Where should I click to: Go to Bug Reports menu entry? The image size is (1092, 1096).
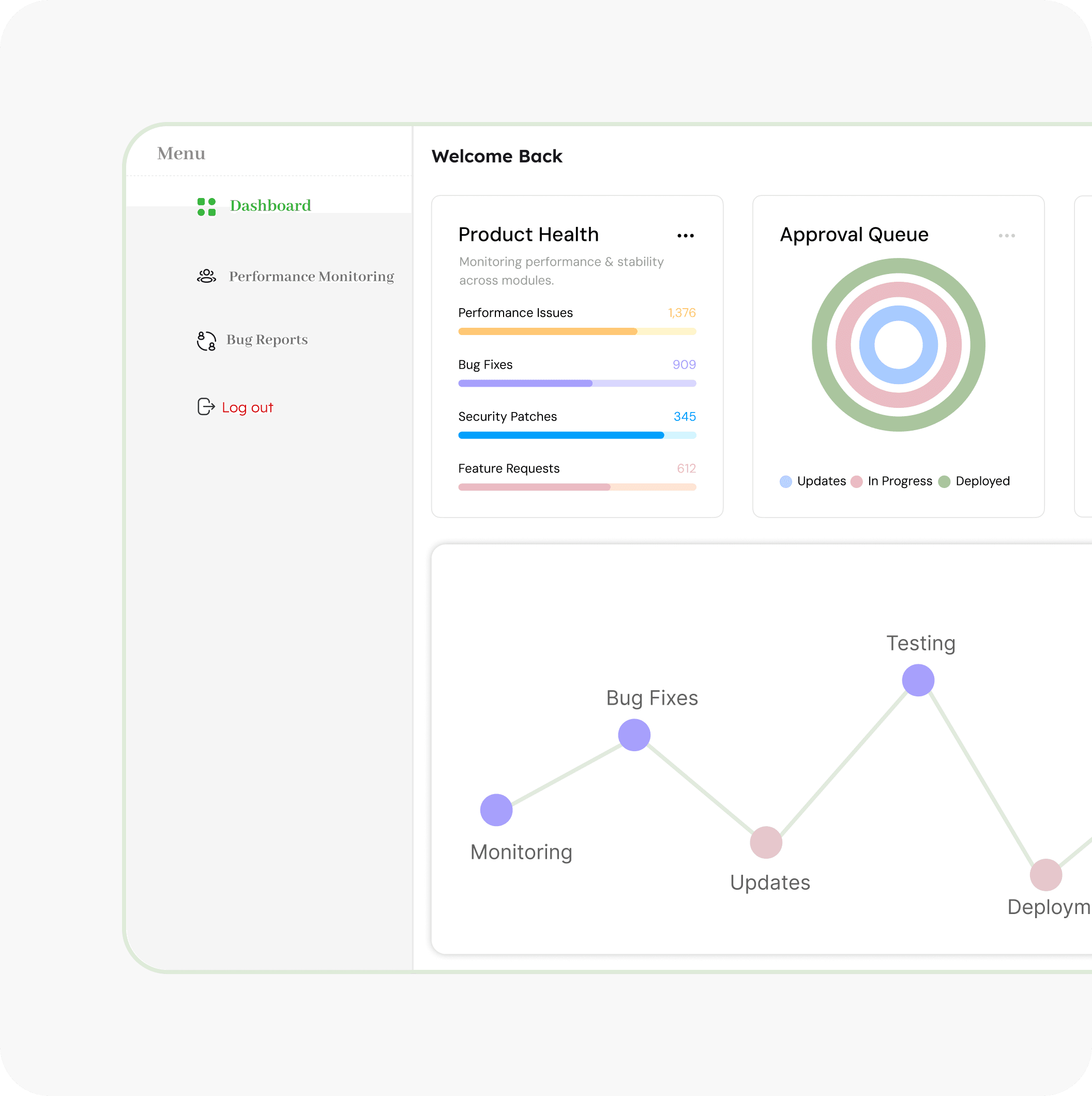coord(267,340)
